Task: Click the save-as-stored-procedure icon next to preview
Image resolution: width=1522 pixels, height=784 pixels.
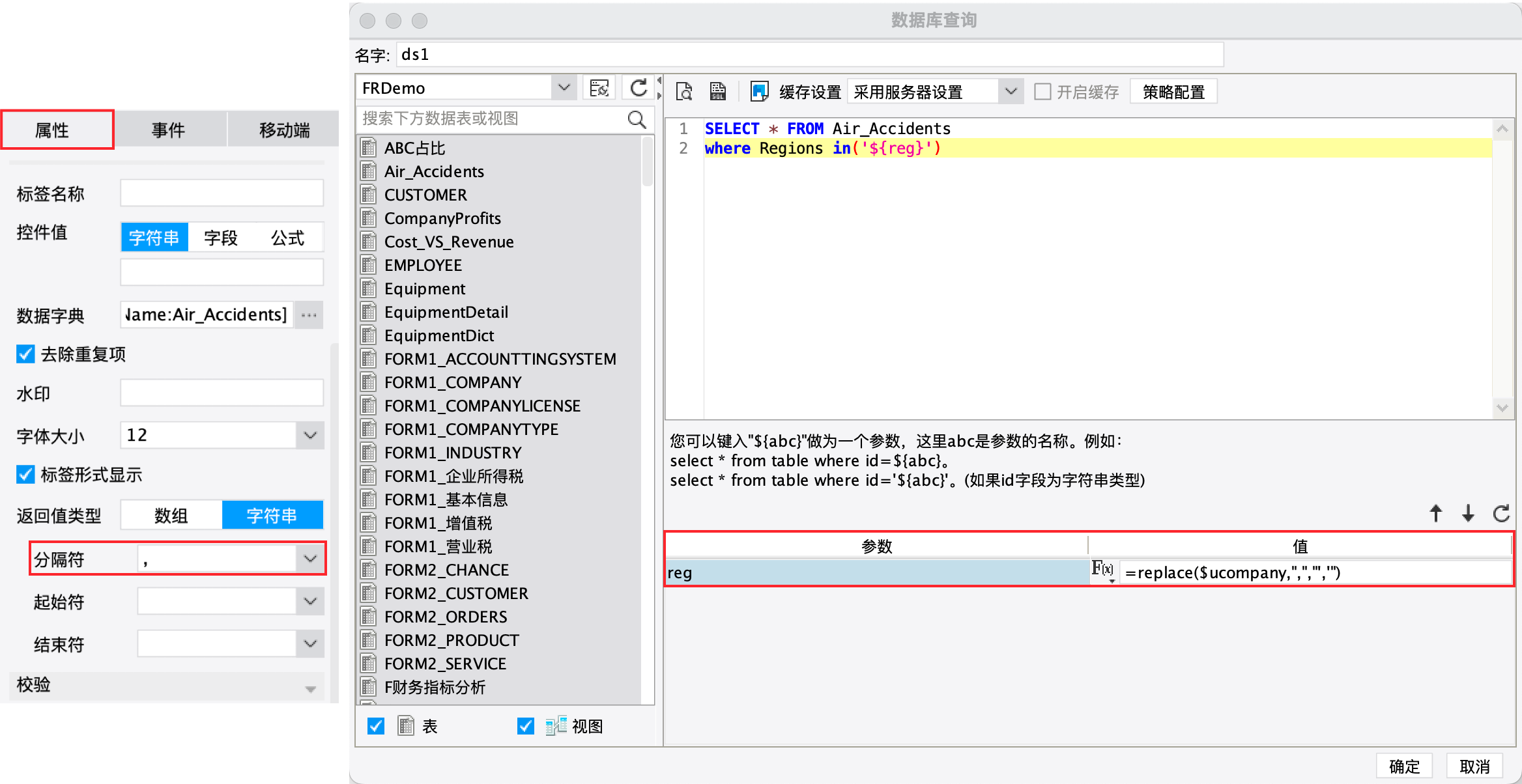Action: (718, 91)
